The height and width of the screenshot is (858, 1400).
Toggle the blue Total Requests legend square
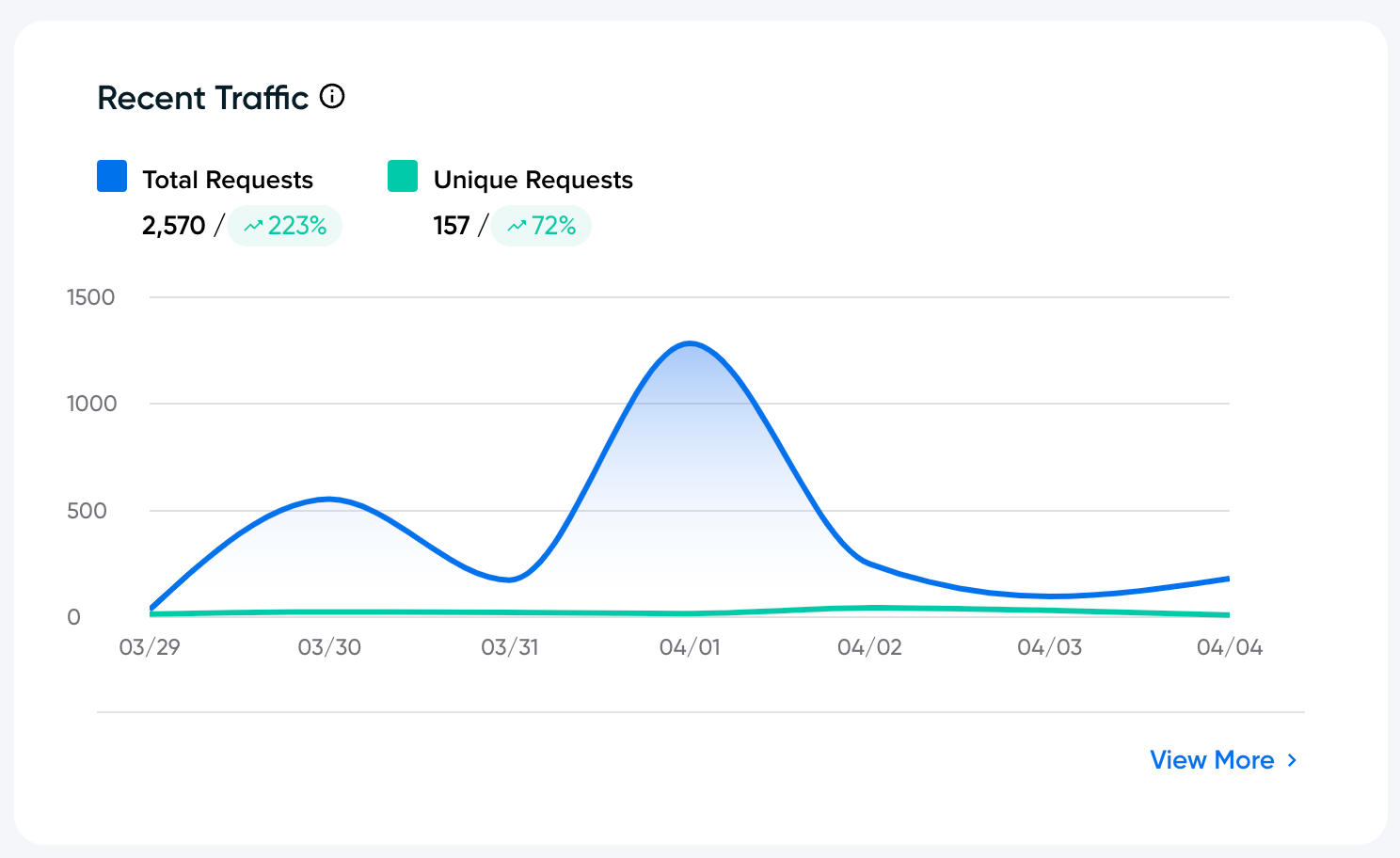112,177
